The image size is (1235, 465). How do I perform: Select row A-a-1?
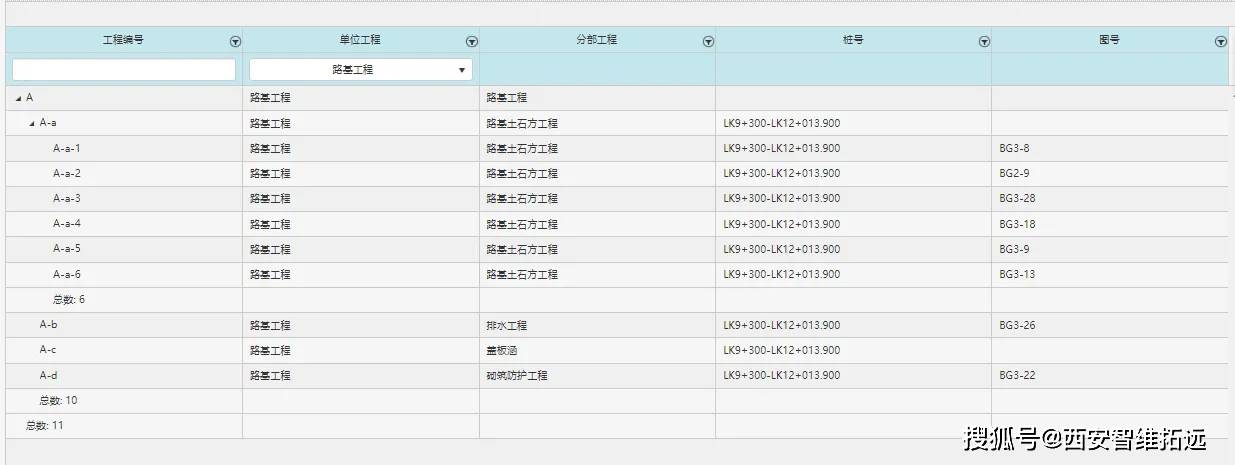point(67,148)
